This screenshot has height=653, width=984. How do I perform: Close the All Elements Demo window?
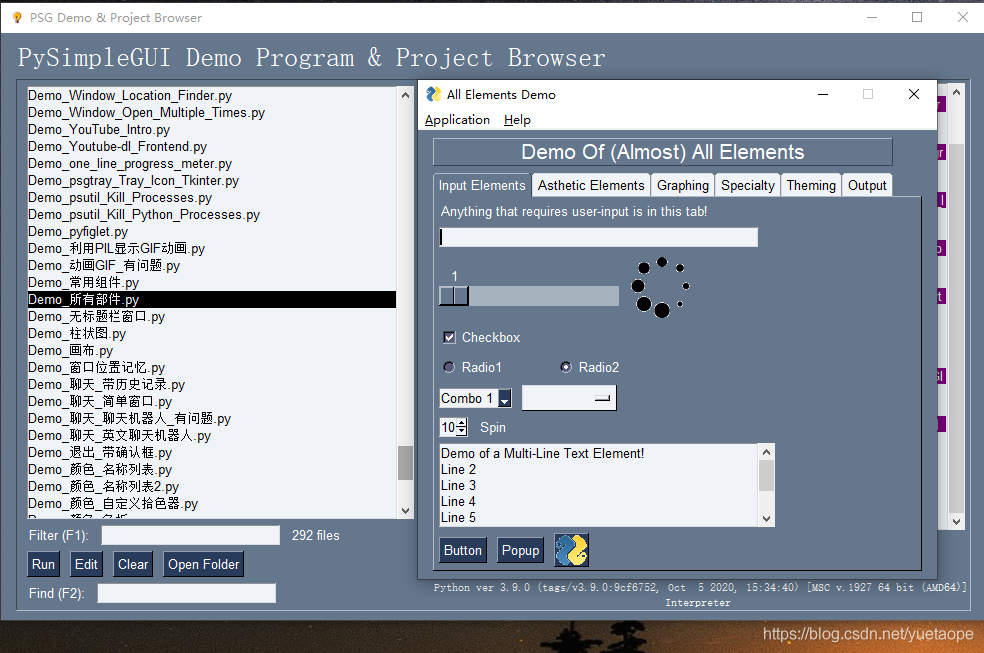pos(914,94)
